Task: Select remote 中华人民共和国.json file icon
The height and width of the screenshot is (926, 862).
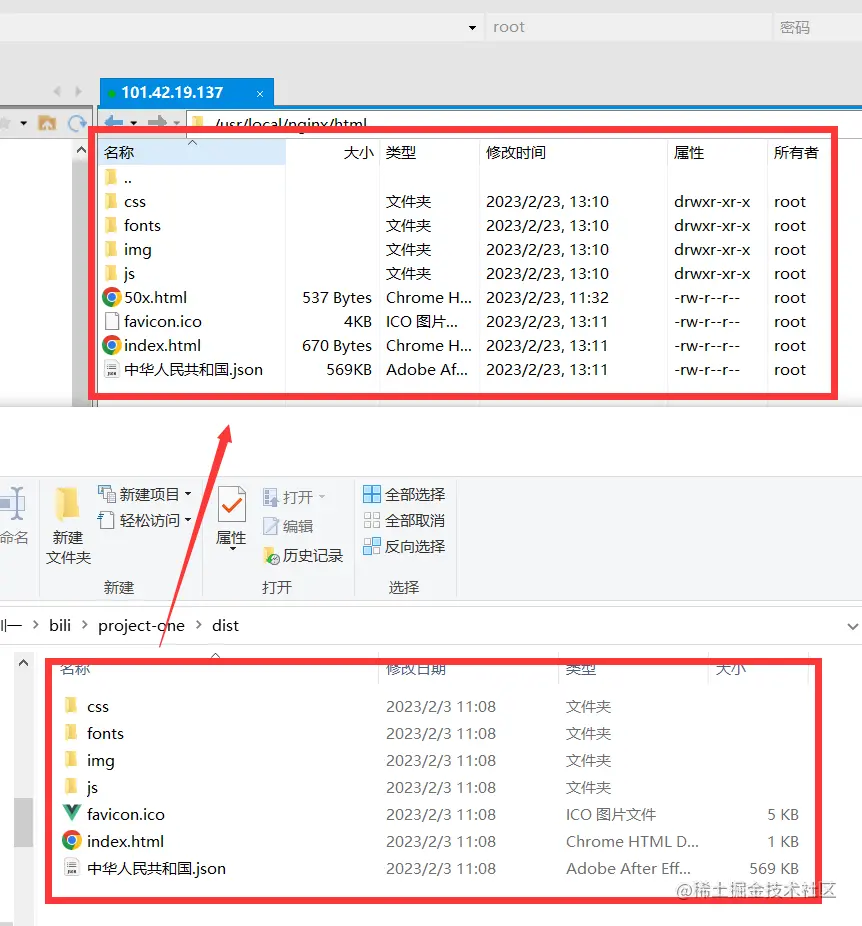Action: [x=112, y=370]
